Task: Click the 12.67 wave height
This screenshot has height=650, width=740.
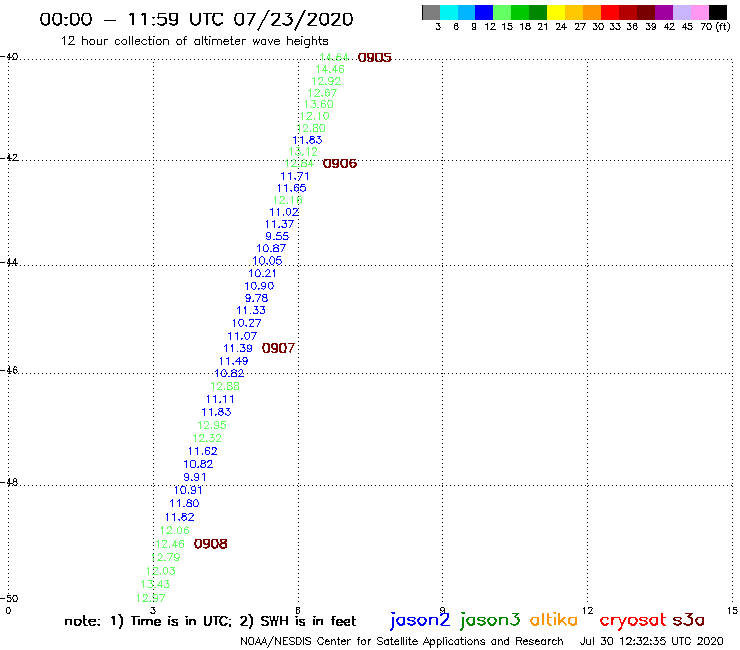Action: tap(322, 93)
